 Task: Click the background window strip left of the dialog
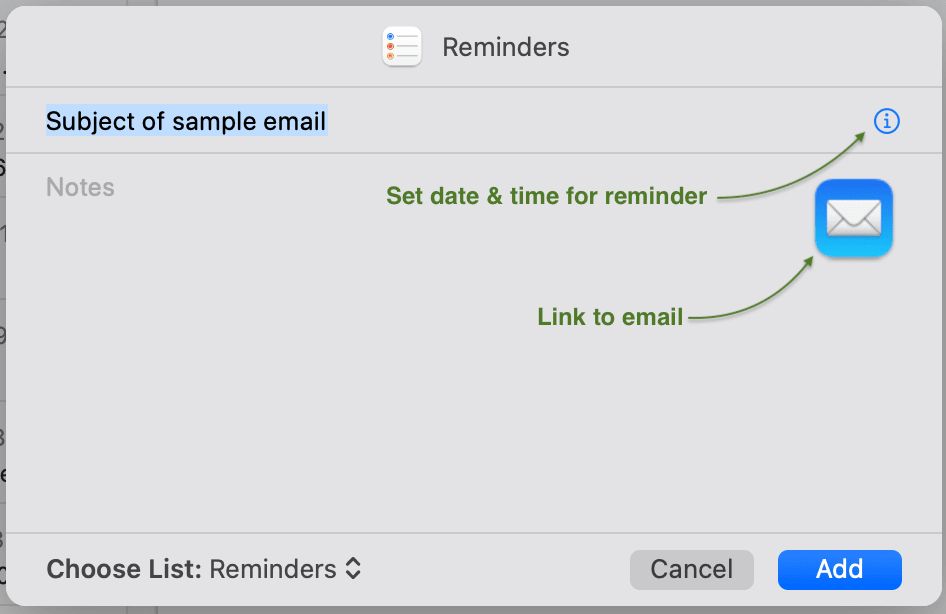coord(3,300)
